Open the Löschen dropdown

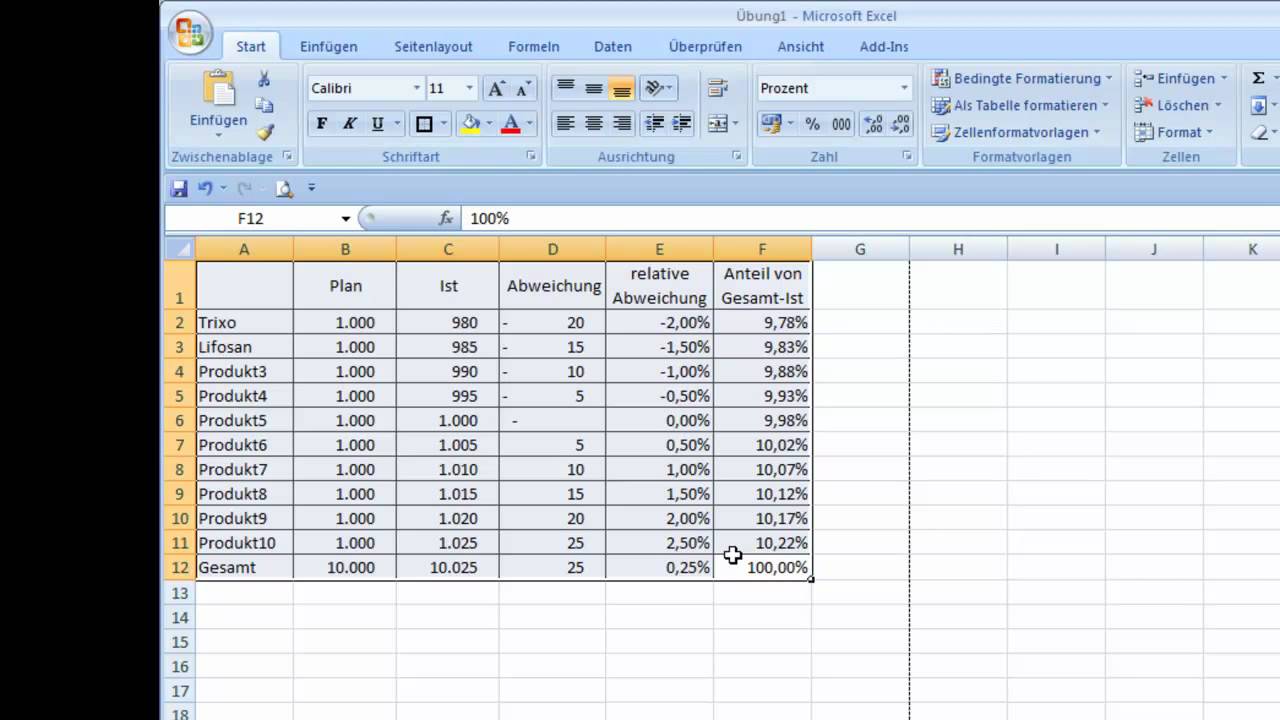(x=1179, y=105)
